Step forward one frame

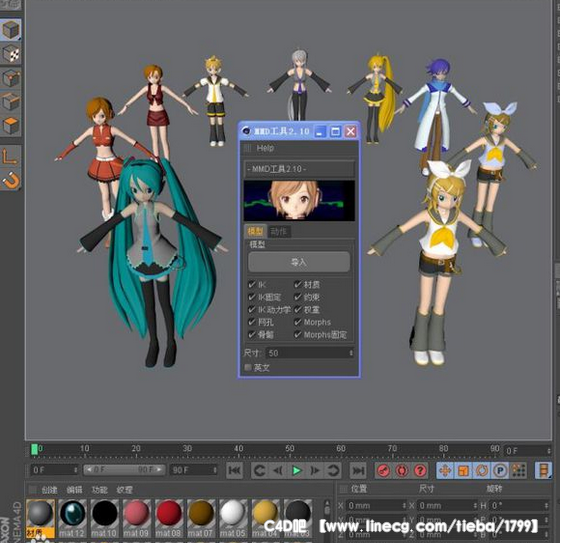(315, 470)
